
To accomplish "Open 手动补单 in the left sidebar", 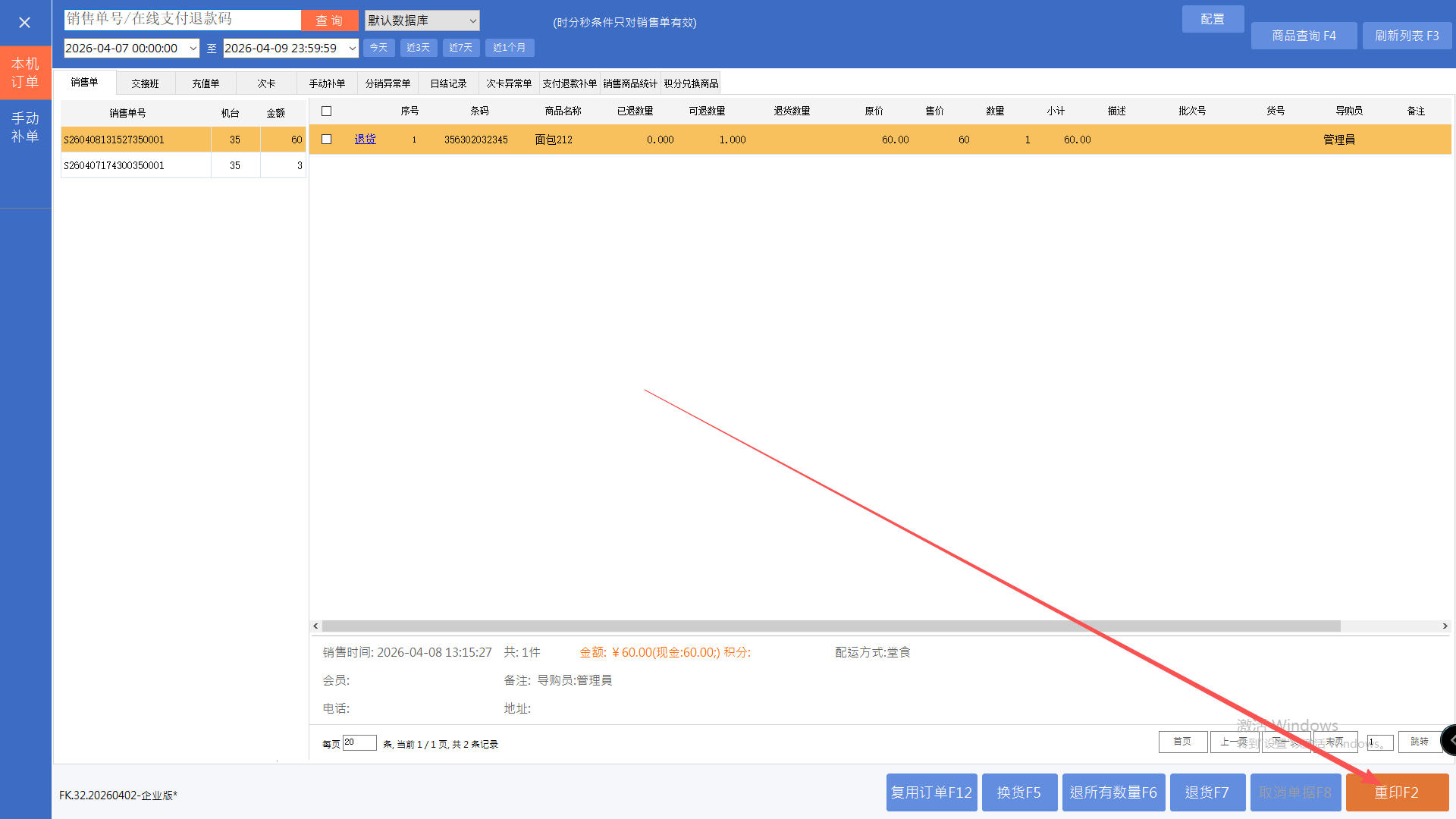I will pos(25,127).
